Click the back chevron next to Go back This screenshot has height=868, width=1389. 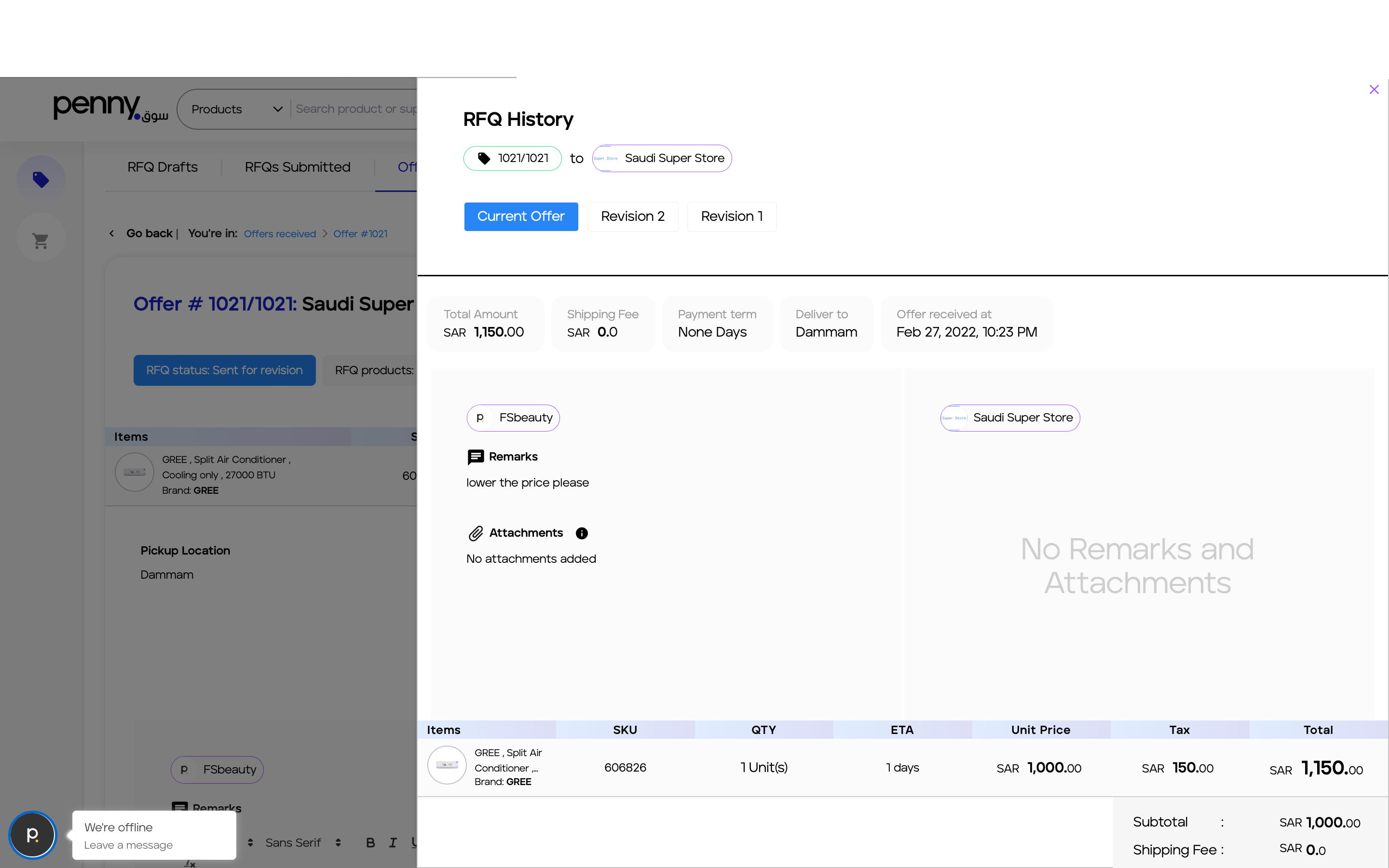click(111, 234)
